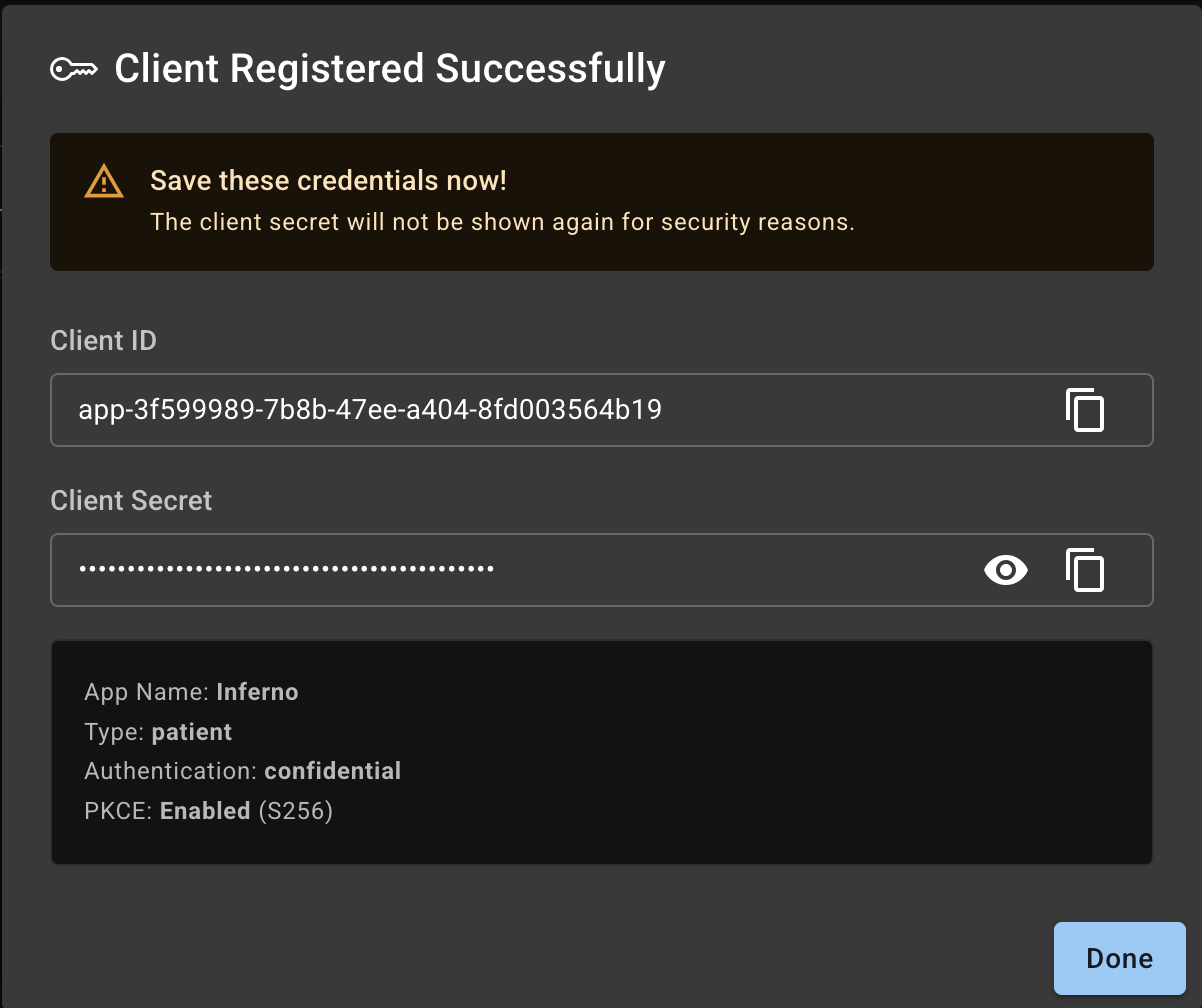Image resolution: width=1202 pixels, height=1008 pixels.
Task: Click the Client ID label
Action: tap(103, 341)
